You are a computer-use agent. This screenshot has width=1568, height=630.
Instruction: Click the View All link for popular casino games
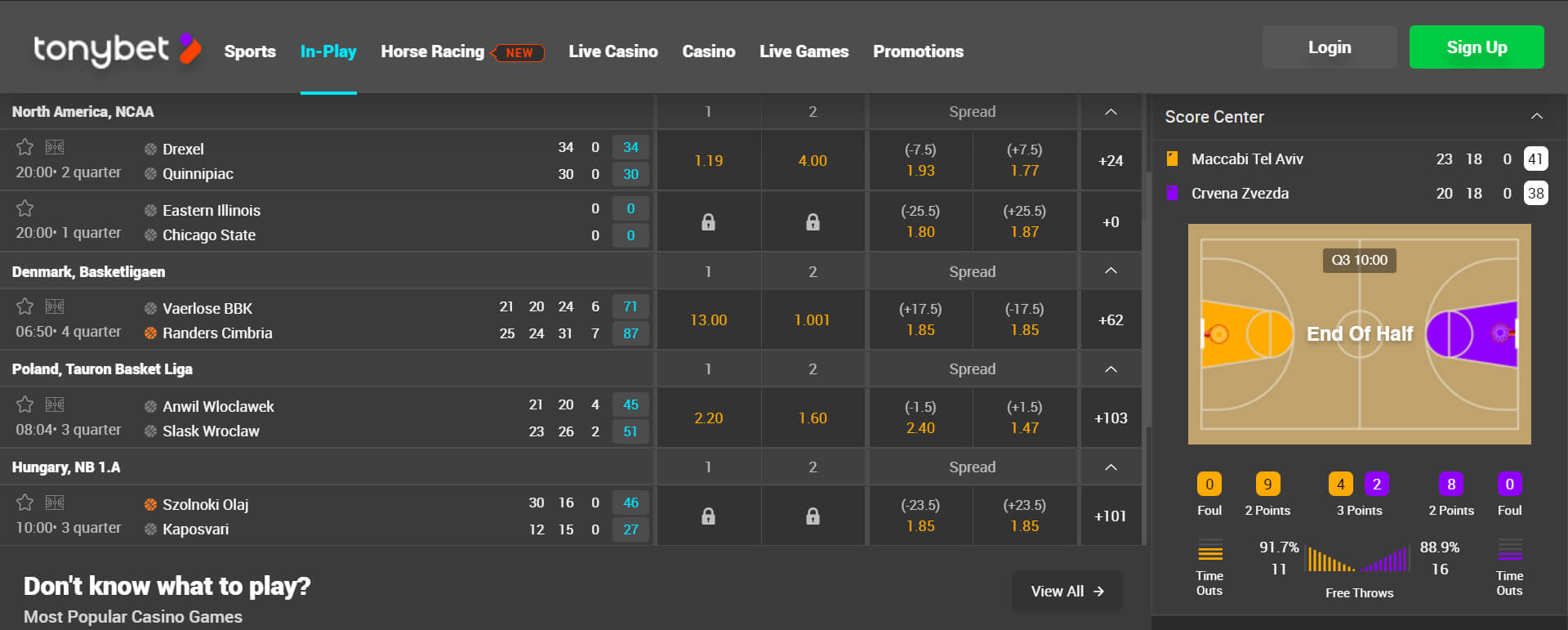click(x=1067, y=591)
